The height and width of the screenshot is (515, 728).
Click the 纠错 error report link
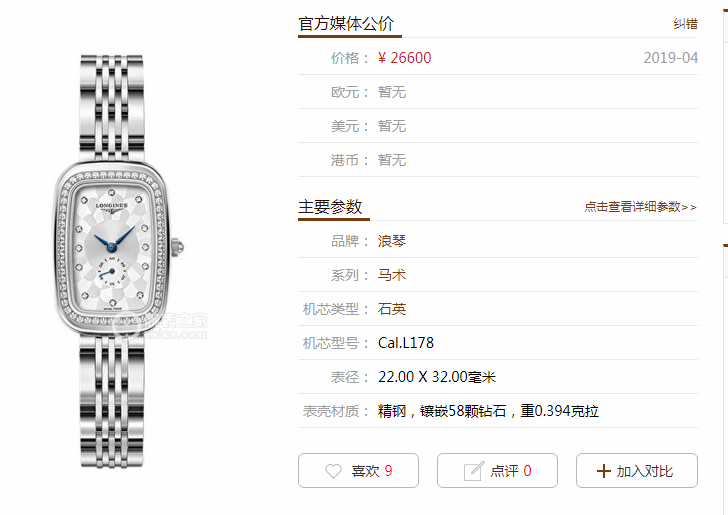click(x=686, y=24)
